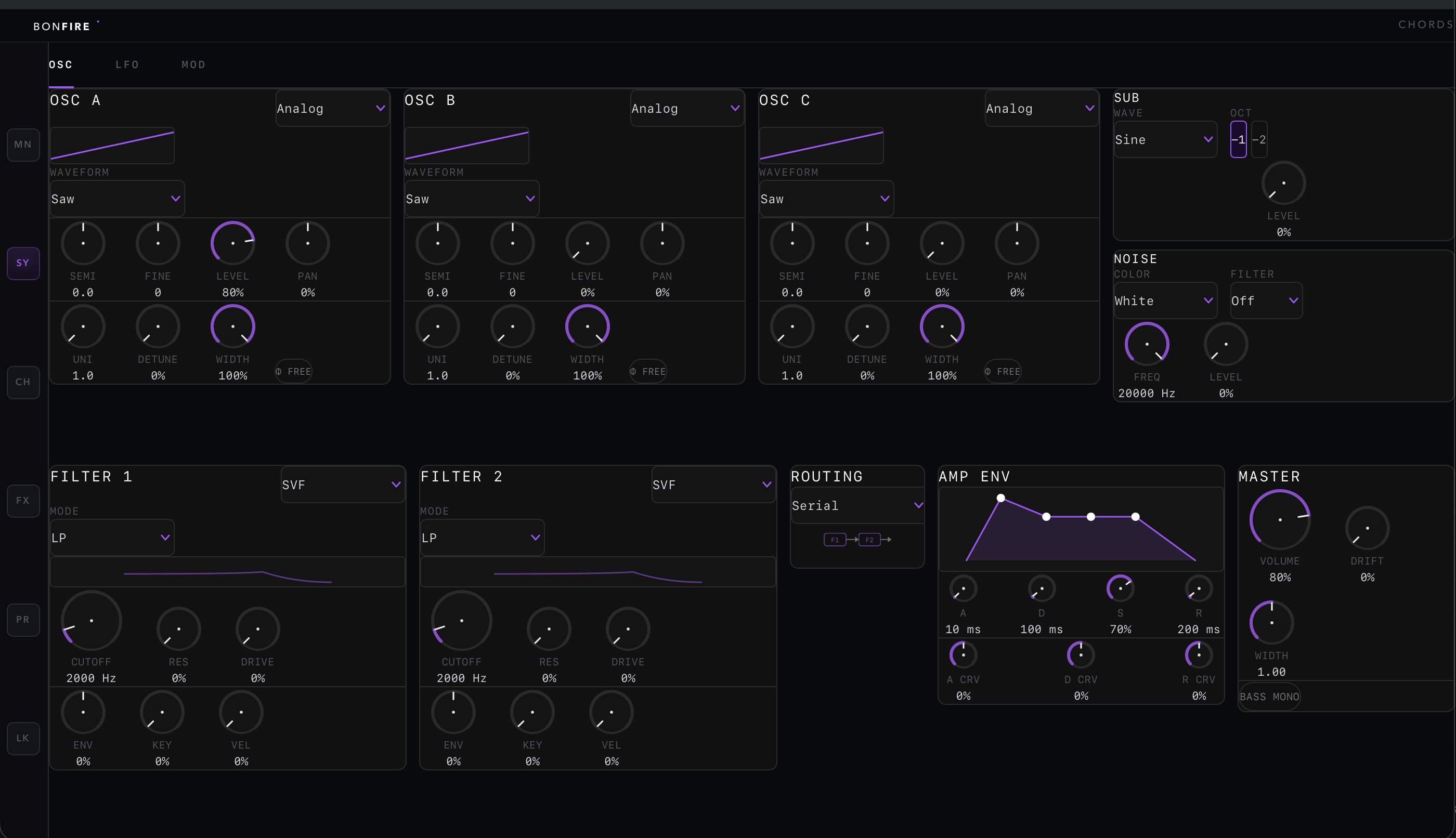
Task: Enable BASS MONO in the Master section
Action: click(x=1269, y=697)
